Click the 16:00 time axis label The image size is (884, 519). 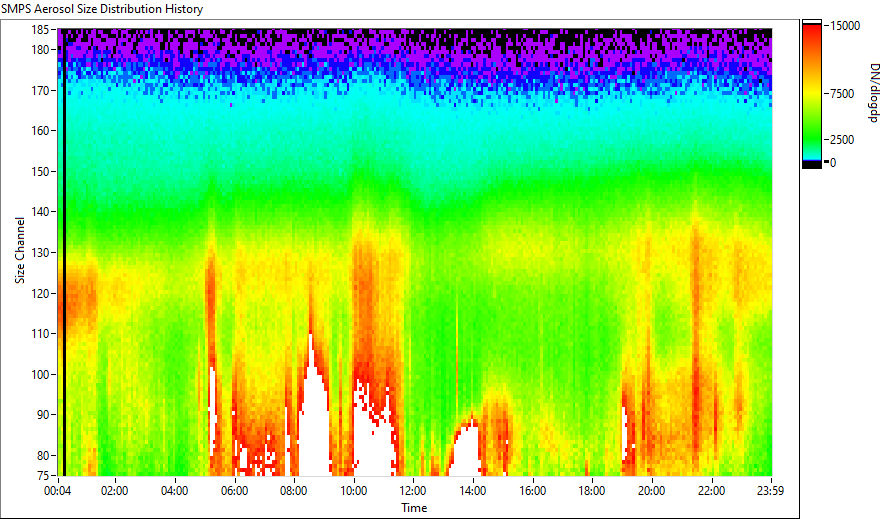pyautogui.click(x=532, y=491)
